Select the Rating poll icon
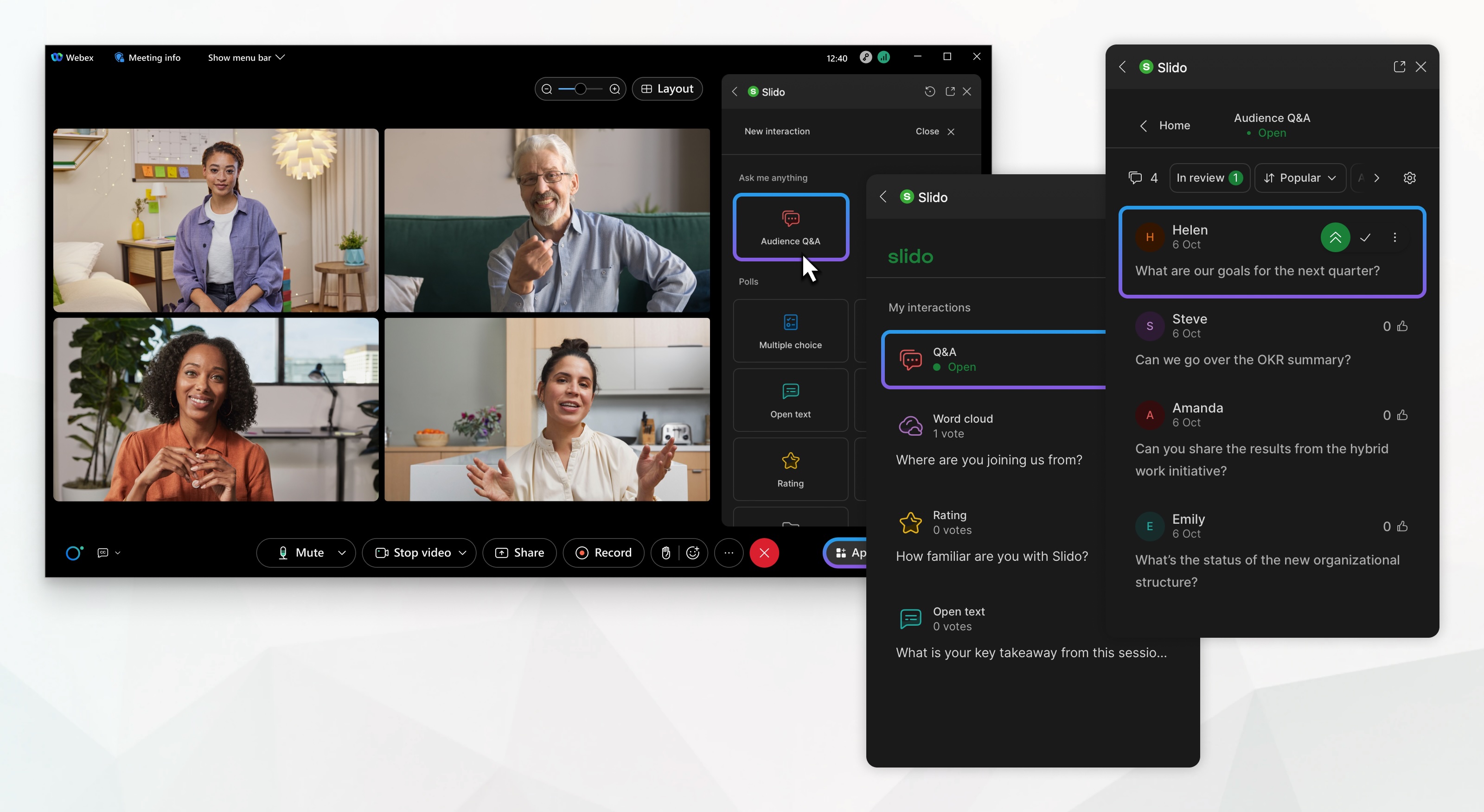 click(790, 460)
